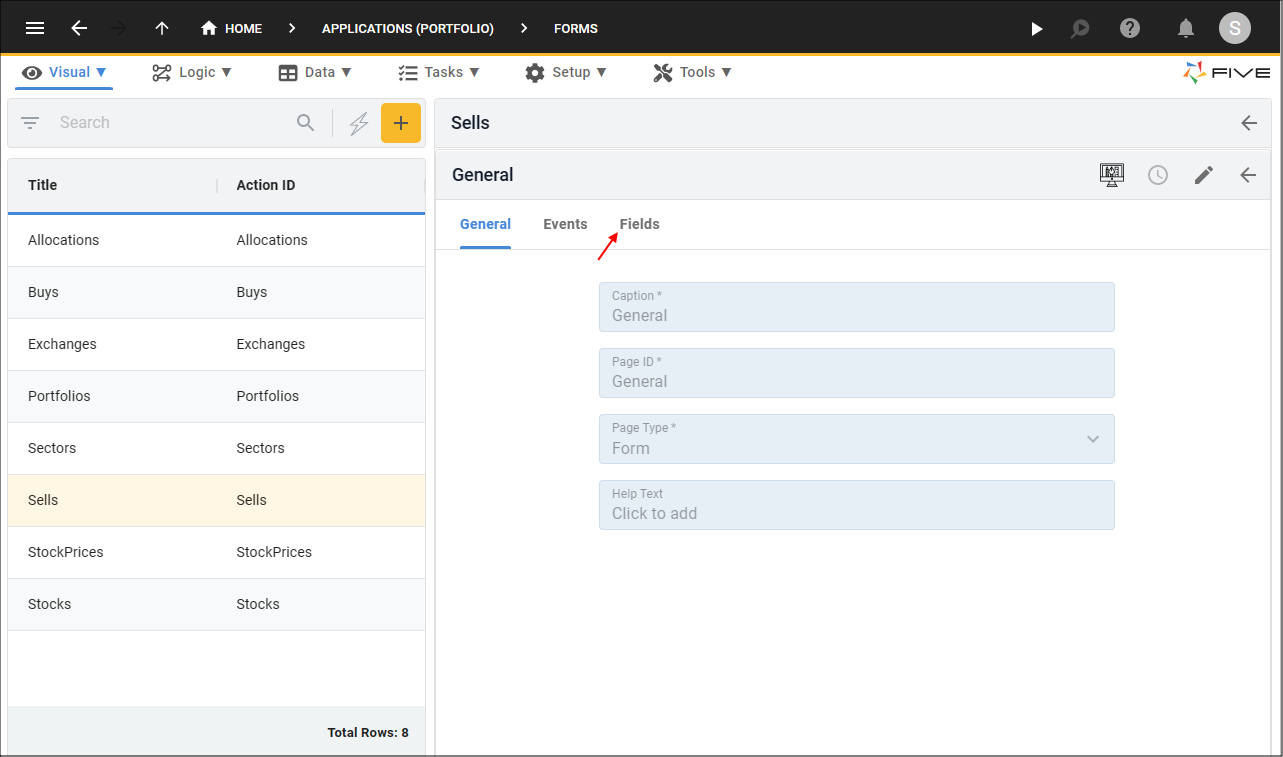Open the Setup menu
This screenshot has height=757, width=1283.
(x=566, y=72)
